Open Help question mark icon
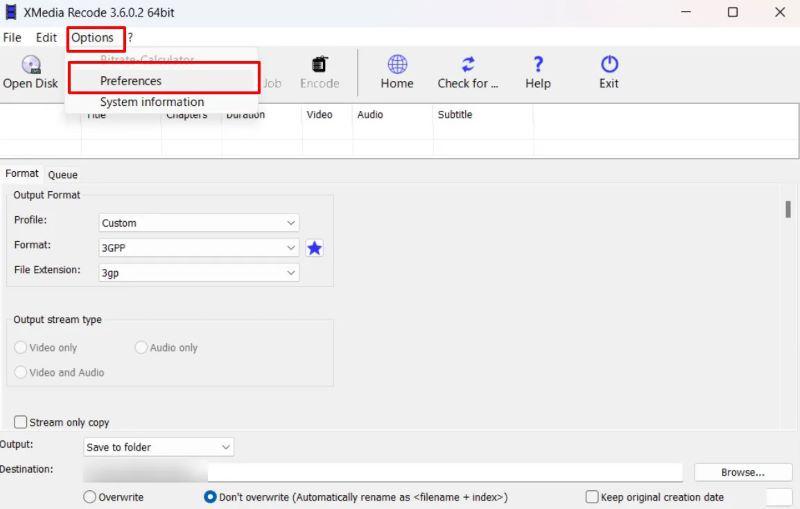 [538, 65]
